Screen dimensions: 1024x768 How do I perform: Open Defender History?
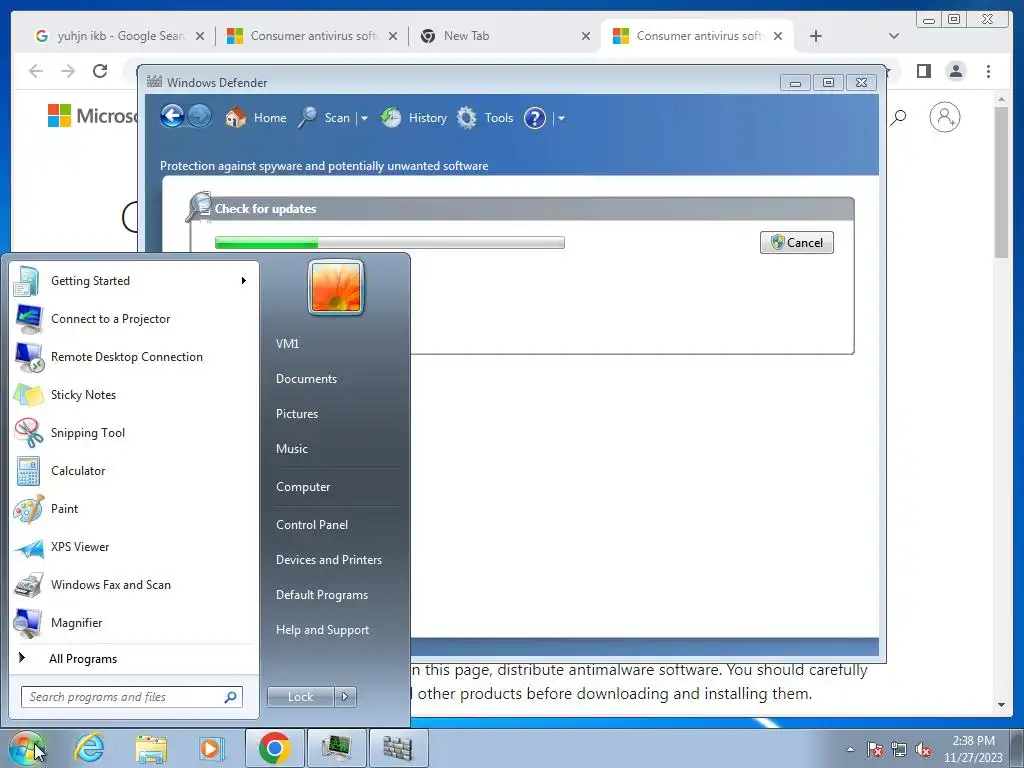414,118
